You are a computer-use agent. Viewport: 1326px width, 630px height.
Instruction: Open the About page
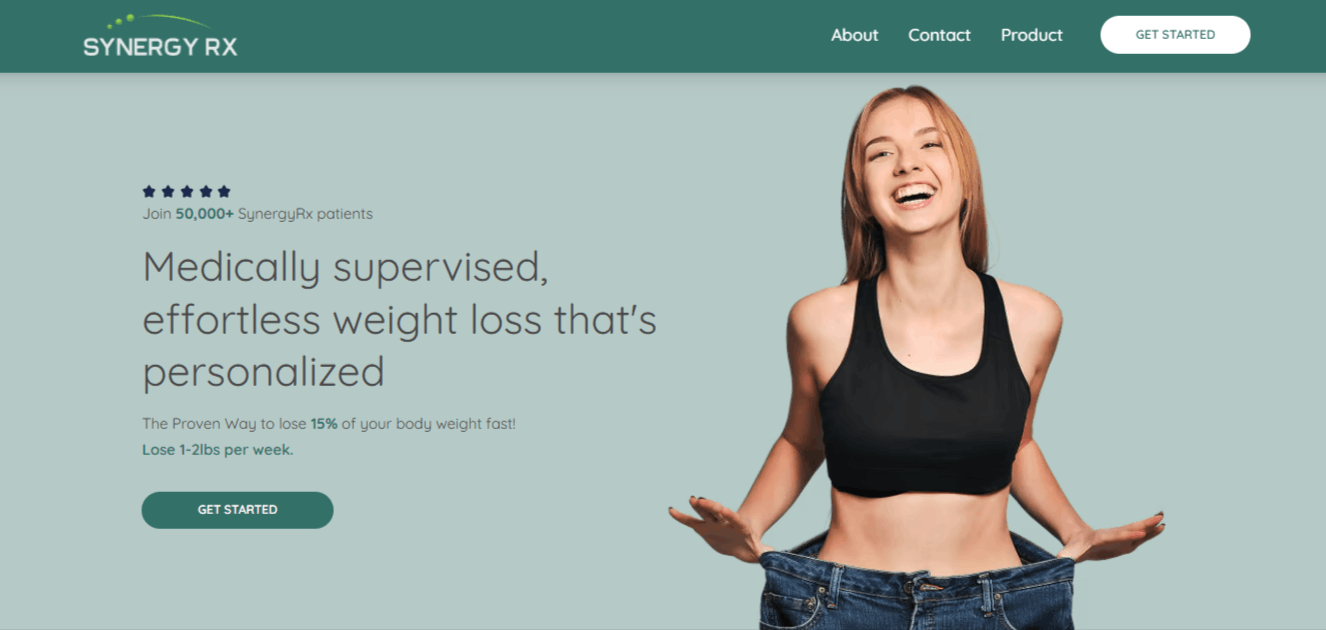855,35
